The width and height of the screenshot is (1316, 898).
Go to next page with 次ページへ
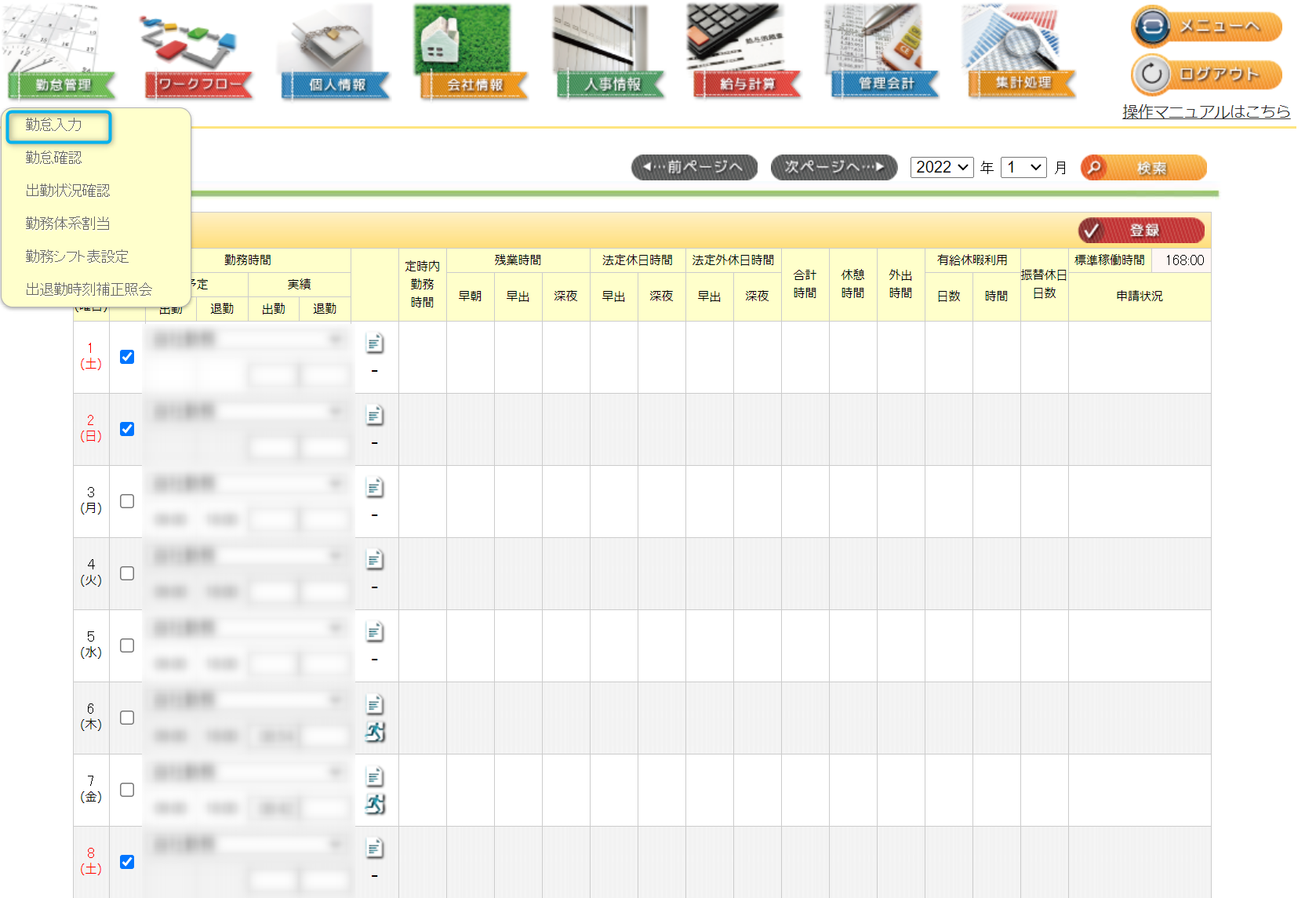[834, 167]
